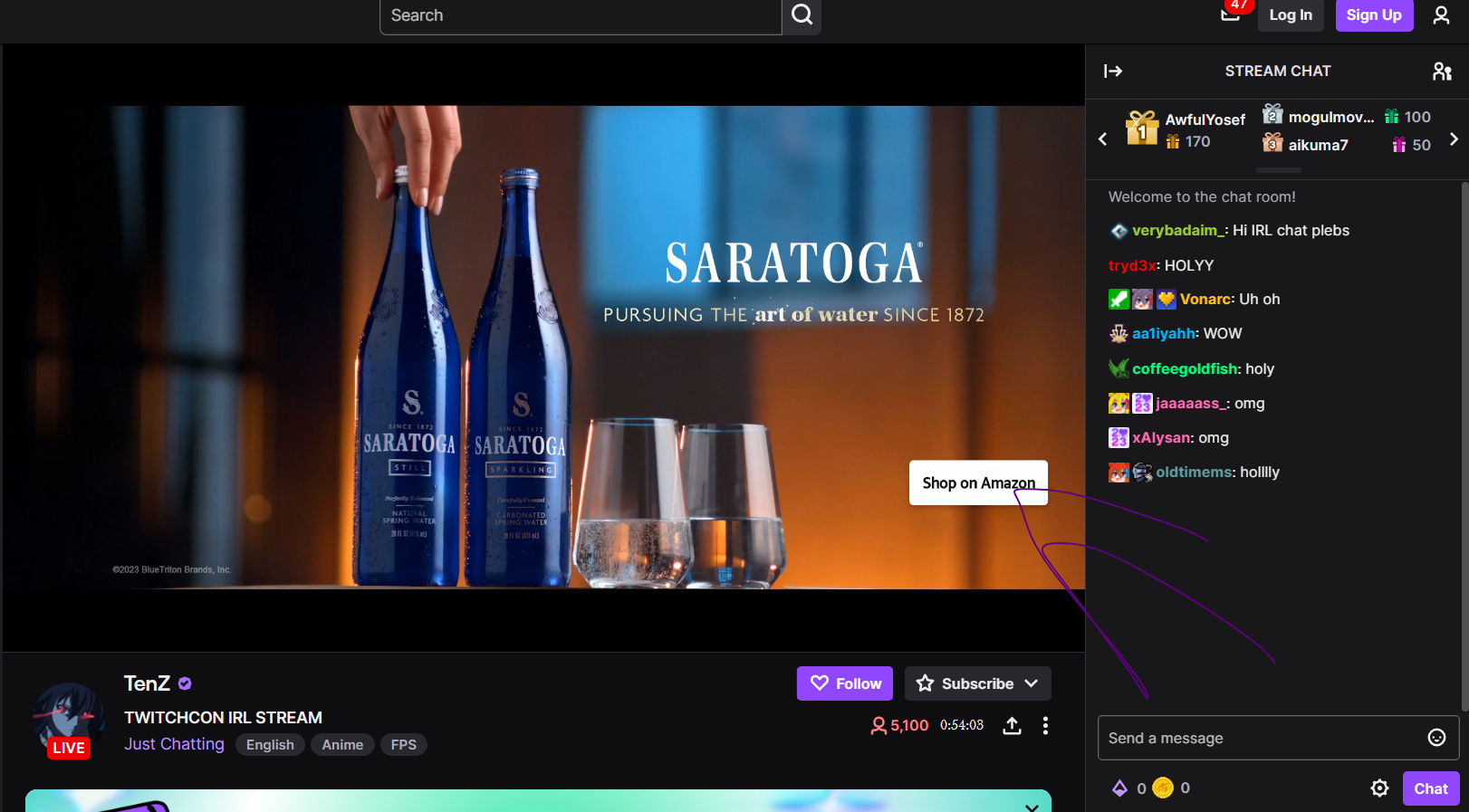
Task: Click username coffeegoldfish in chat
Action: click(x=1185, y=368)
